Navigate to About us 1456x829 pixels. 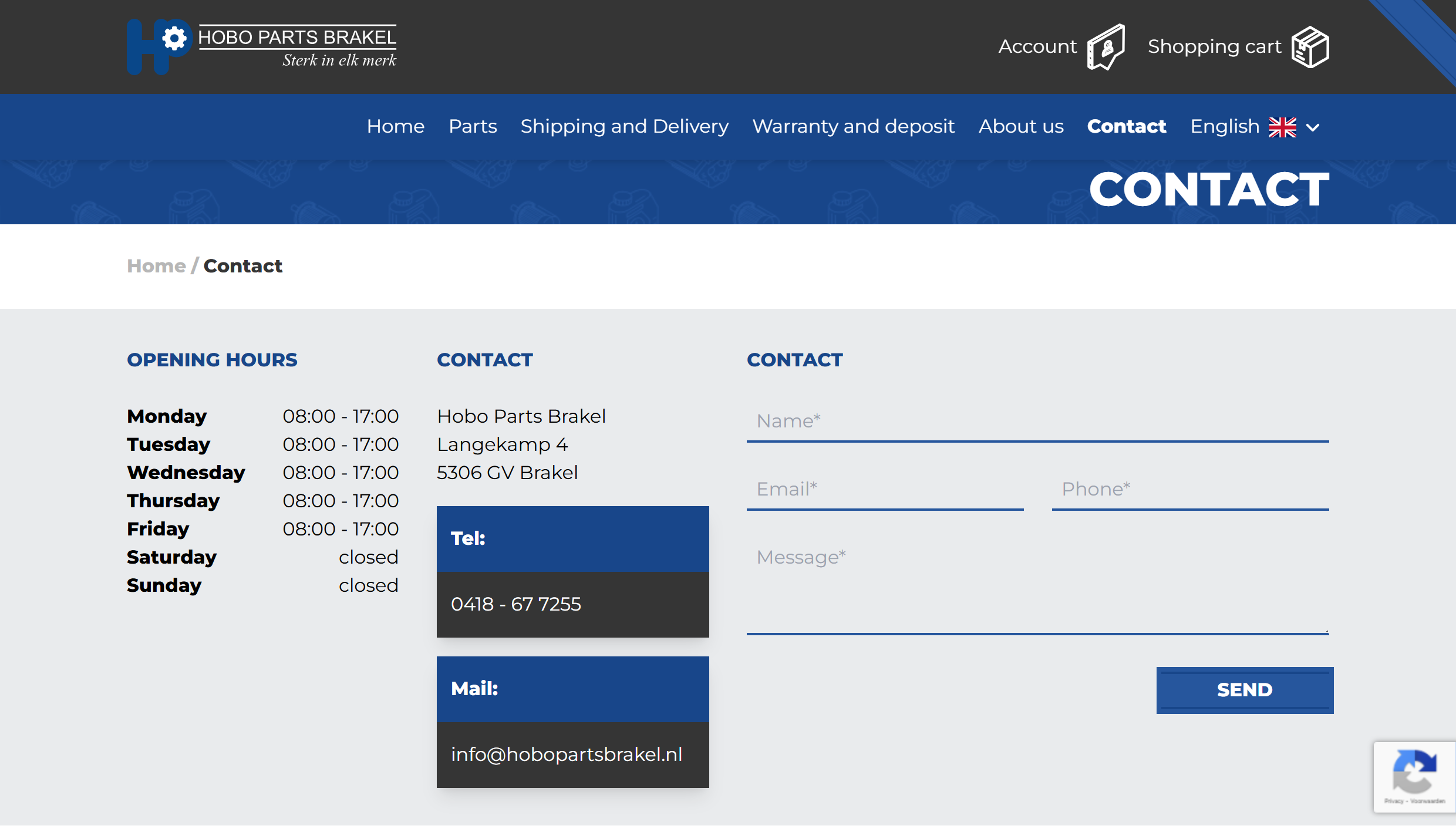coord(1020,126)
